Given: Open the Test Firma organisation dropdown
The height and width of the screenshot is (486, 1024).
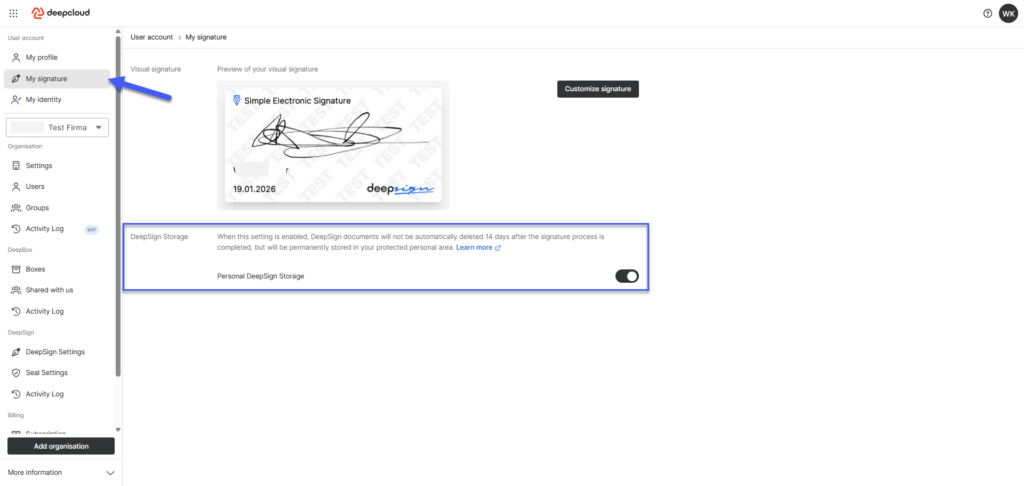Looking at the screenshot, I should [x=57, y=127].
